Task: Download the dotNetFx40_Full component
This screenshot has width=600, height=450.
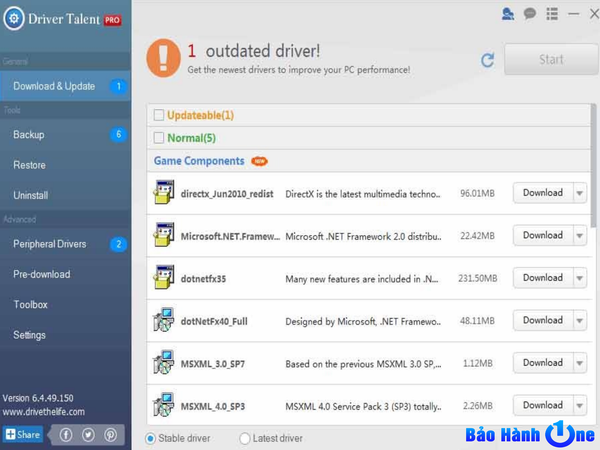Action: [x=542, y=320]
